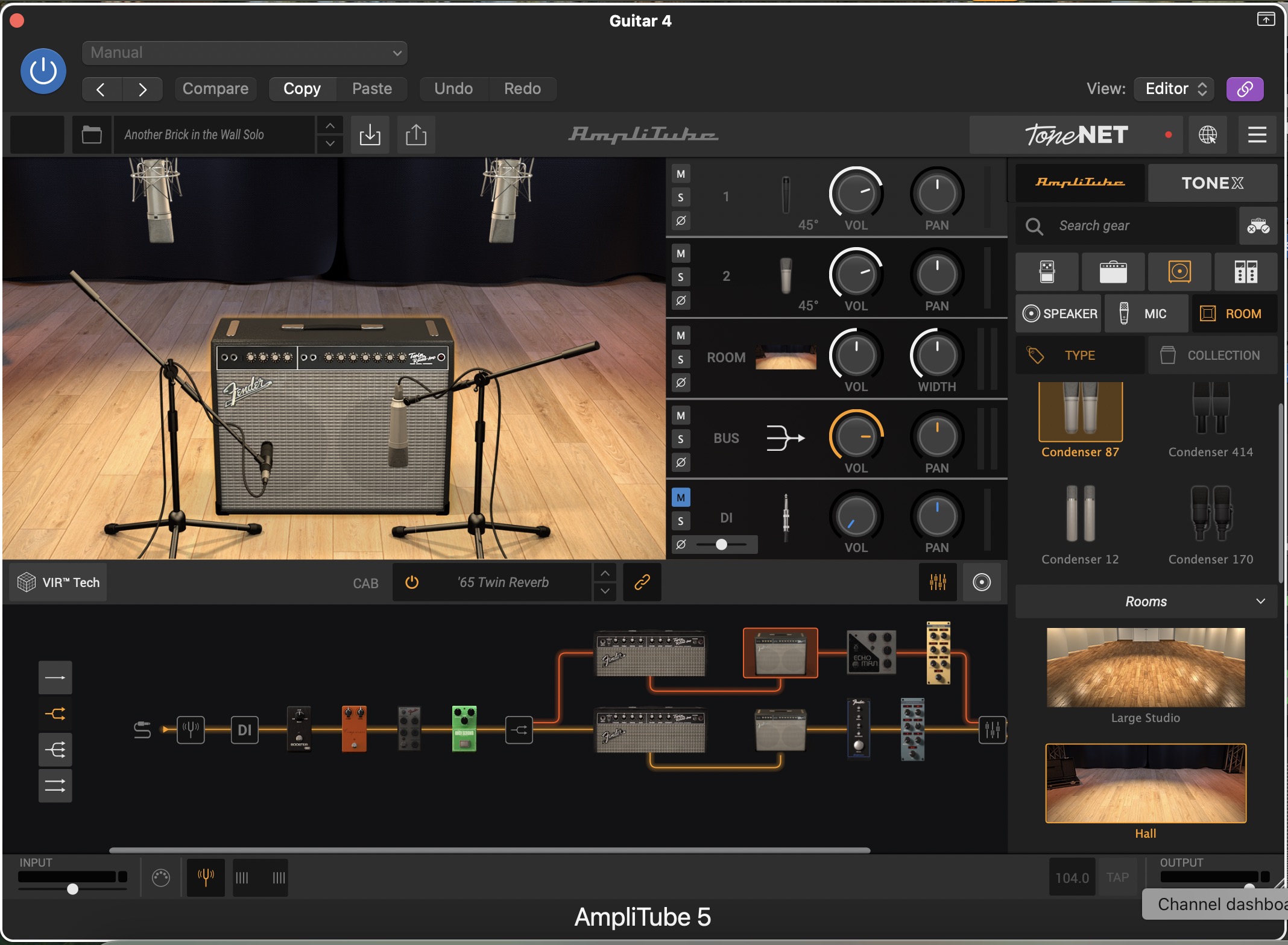
Task: Select the AmpliTube gear tab
Action: click(x=1080, y=183)
